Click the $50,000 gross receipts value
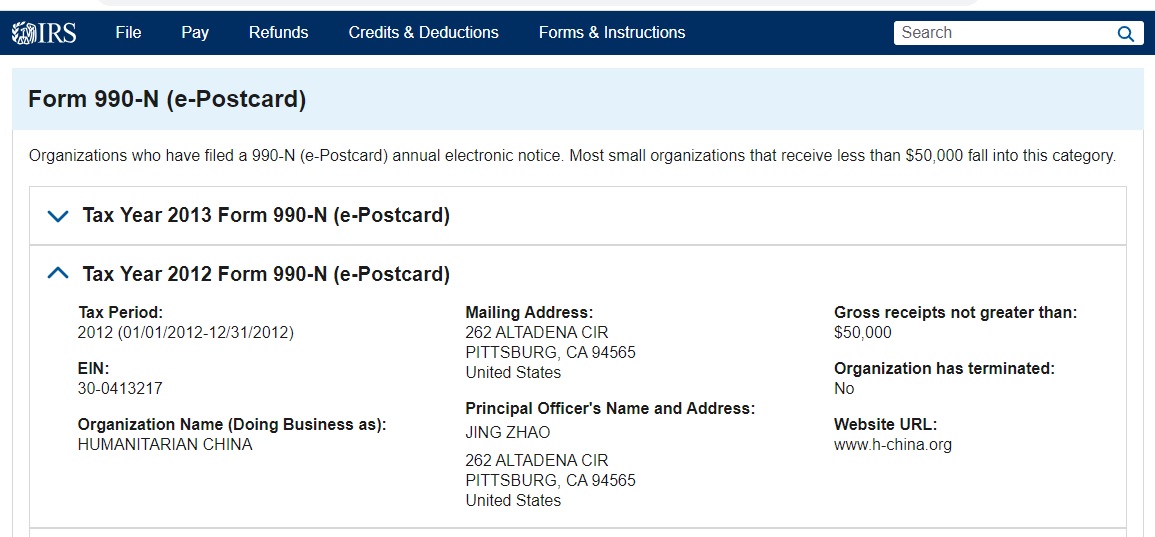 tap(862, 333)
